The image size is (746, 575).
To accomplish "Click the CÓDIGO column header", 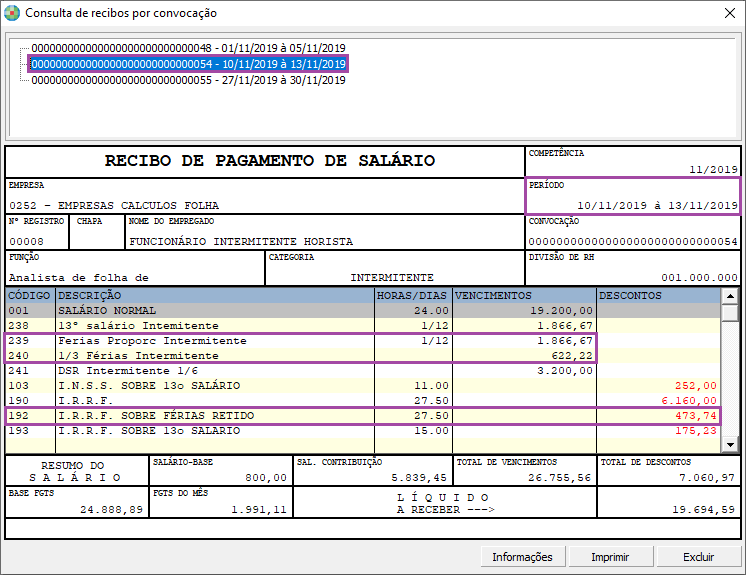I will point(29,295).
